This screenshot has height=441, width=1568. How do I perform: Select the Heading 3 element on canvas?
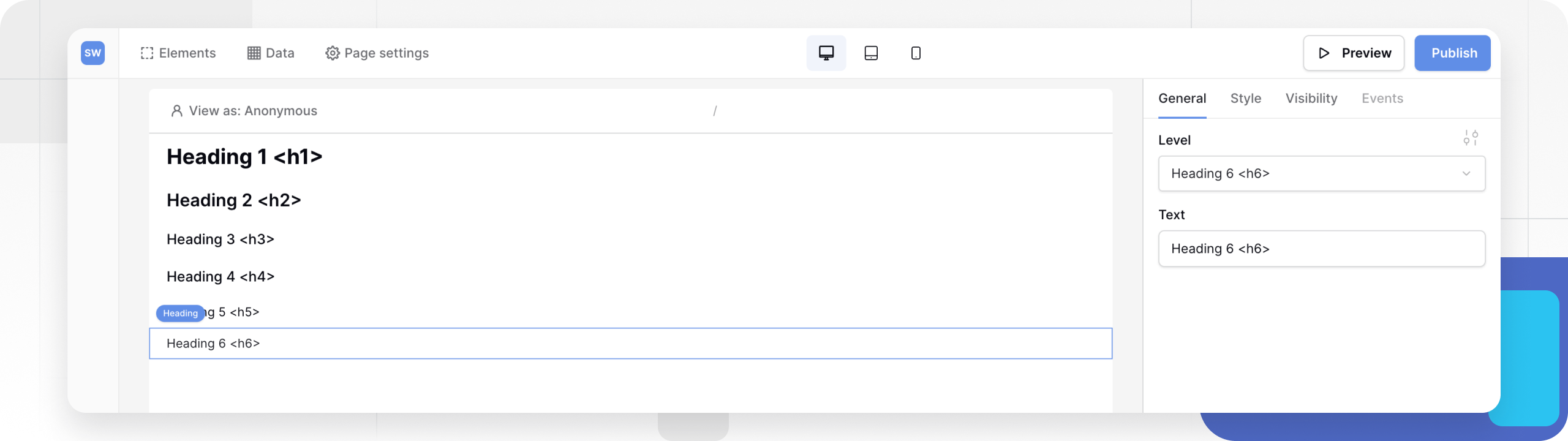(x=221, y=239)
